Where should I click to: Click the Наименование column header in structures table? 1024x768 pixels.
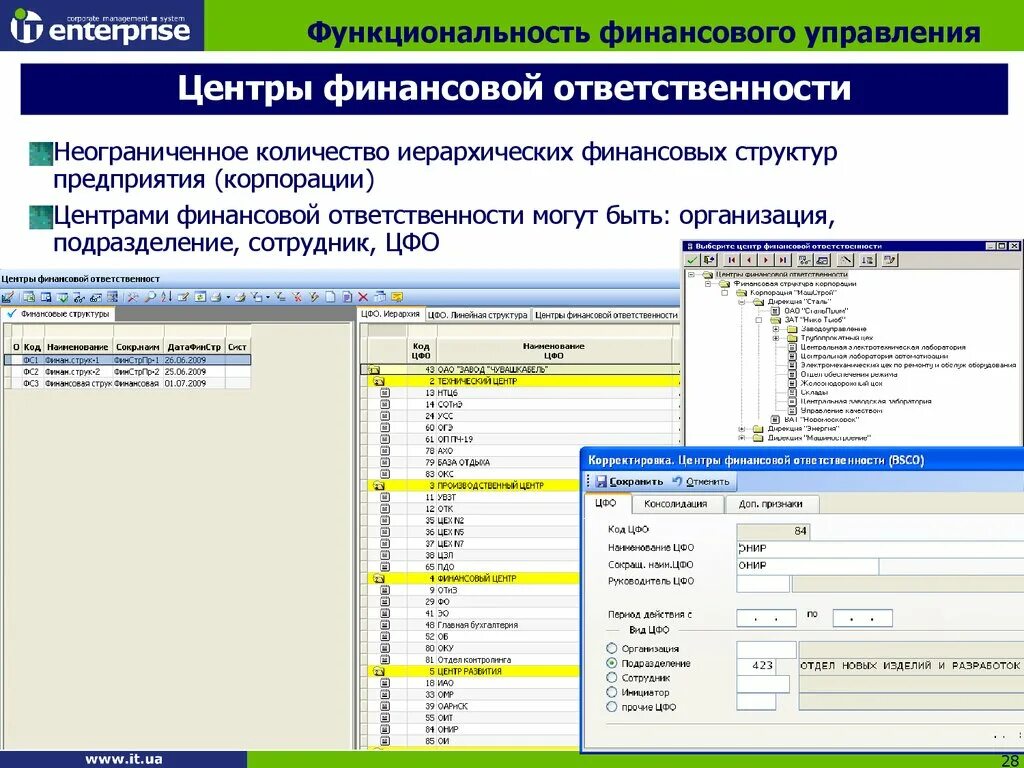[x=78, y=347]
